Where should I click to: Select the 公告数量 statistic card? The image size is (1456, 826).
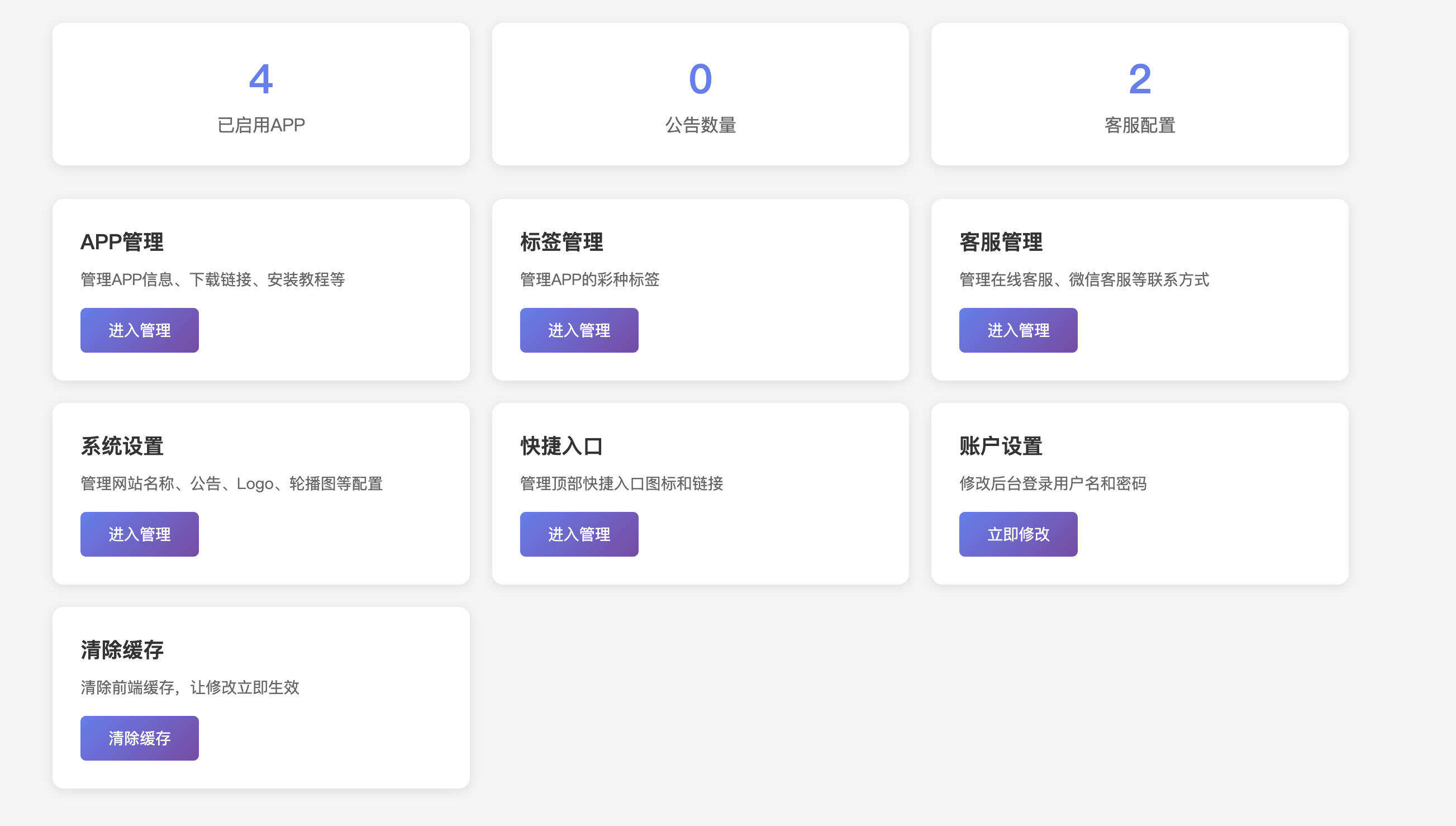pos(701,93)
